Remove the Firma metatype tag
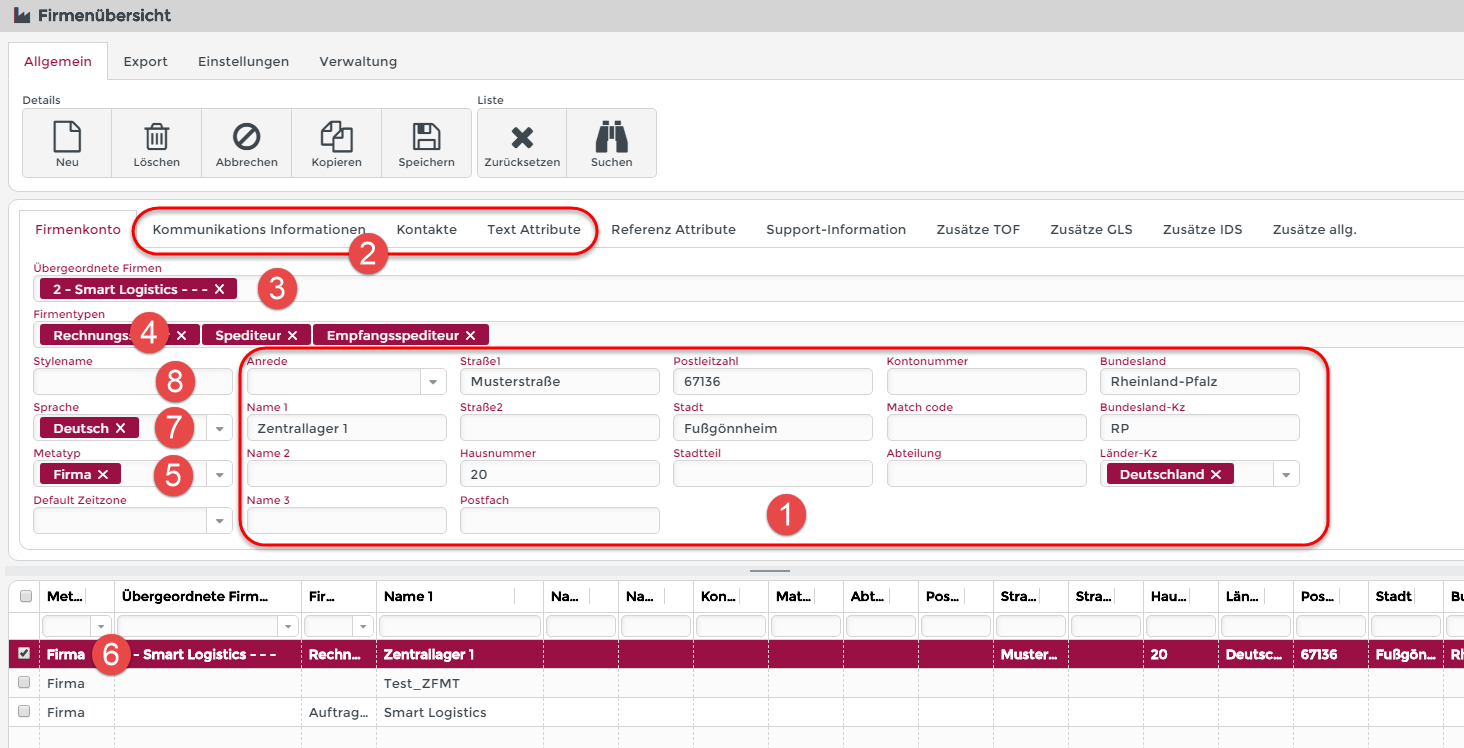 pyautogui.click(x=102, y=474)
